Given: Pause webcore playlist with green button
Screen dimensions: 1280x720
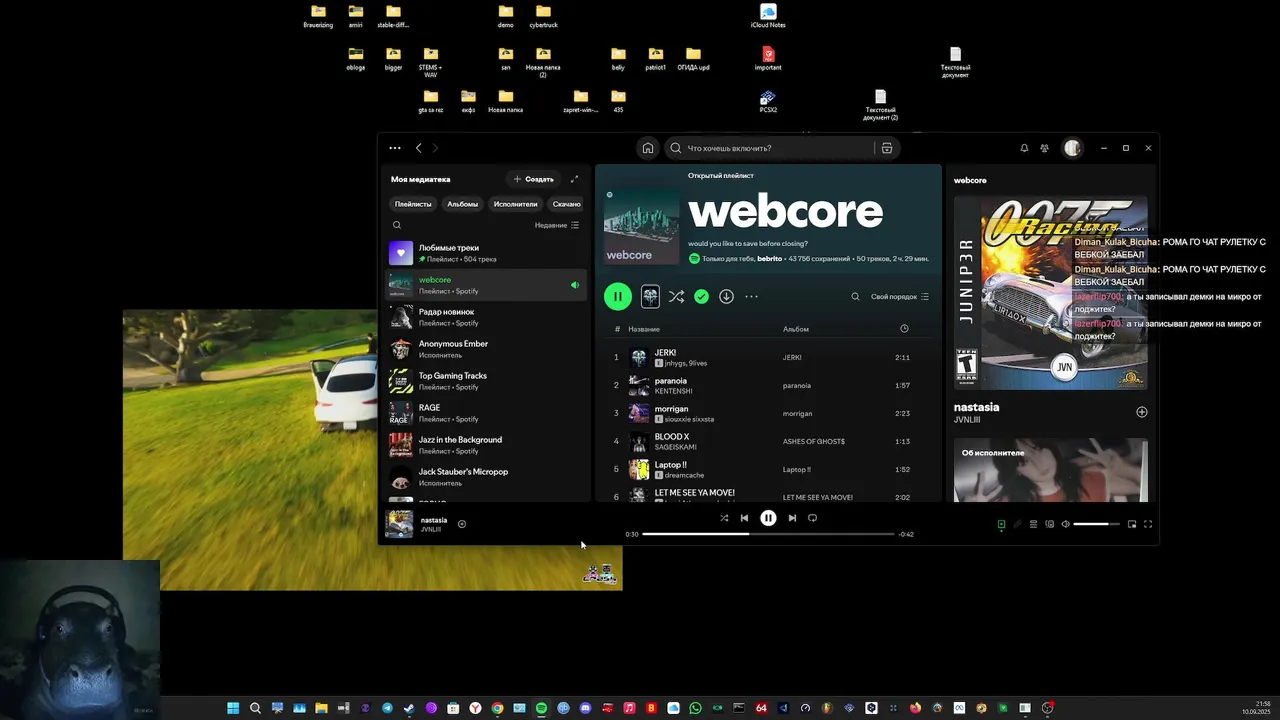Looking at the screenshot, I should (x=618, y=296).
